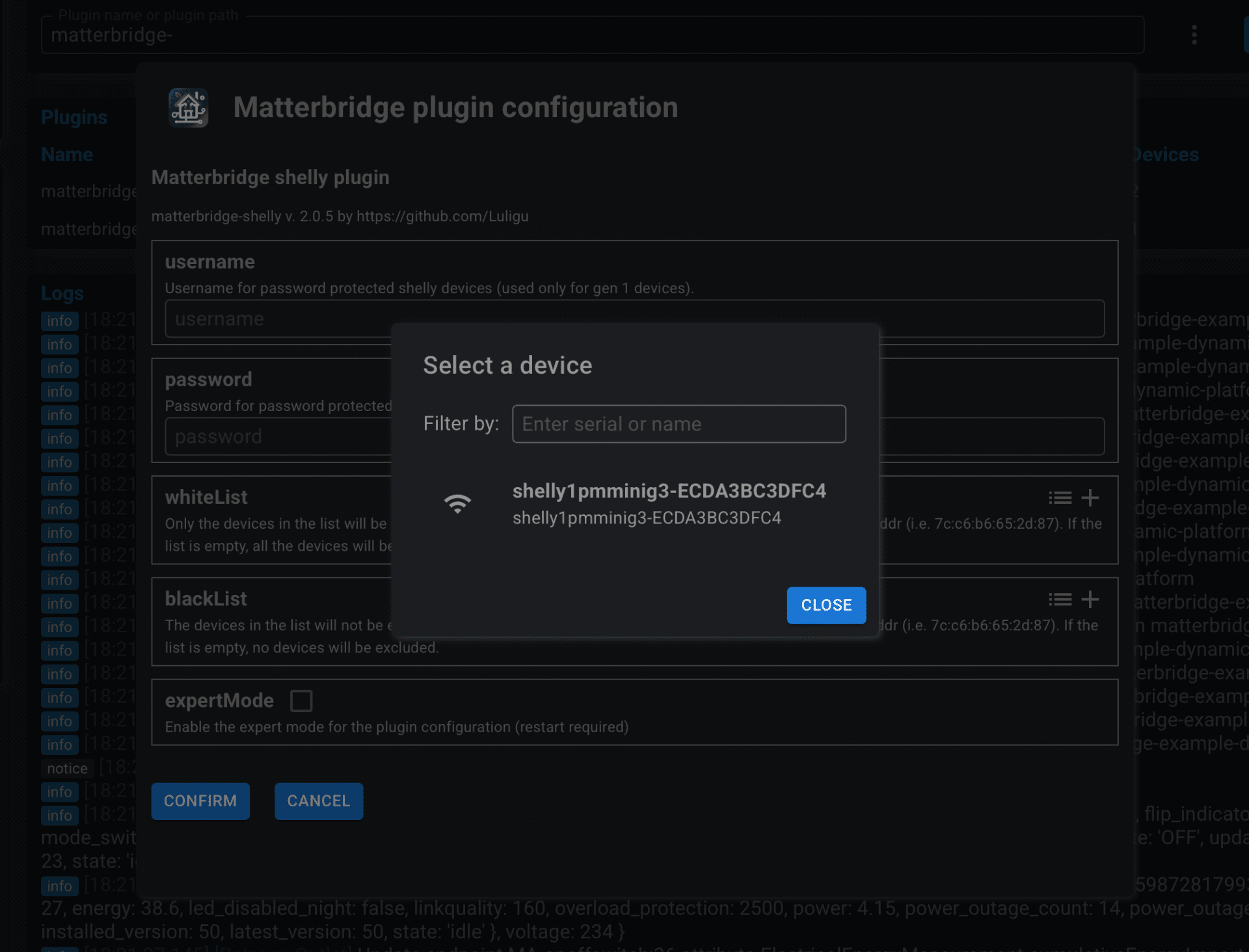1249x952 pixels.
Task: Click the Name column header tab
Action: click(66, 154)
